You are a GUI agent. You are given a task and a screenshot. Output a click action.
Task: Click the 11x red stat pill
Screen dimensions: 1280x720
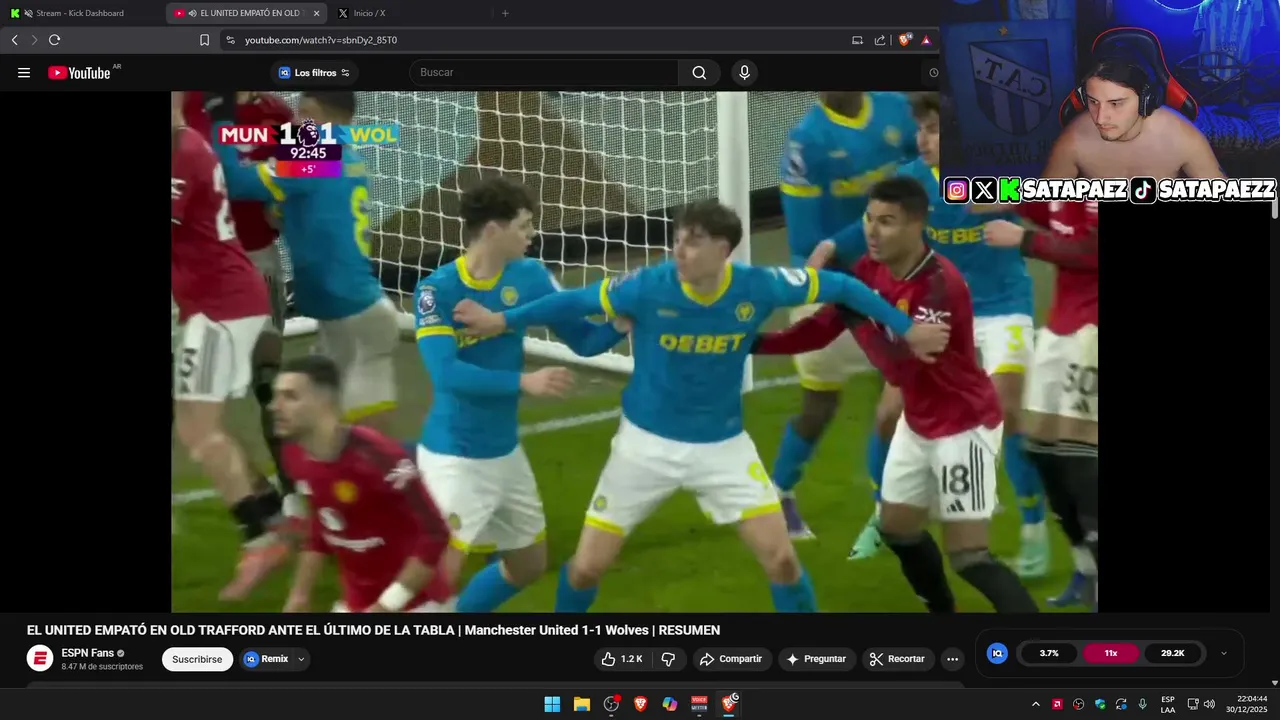coord(1111,653)
